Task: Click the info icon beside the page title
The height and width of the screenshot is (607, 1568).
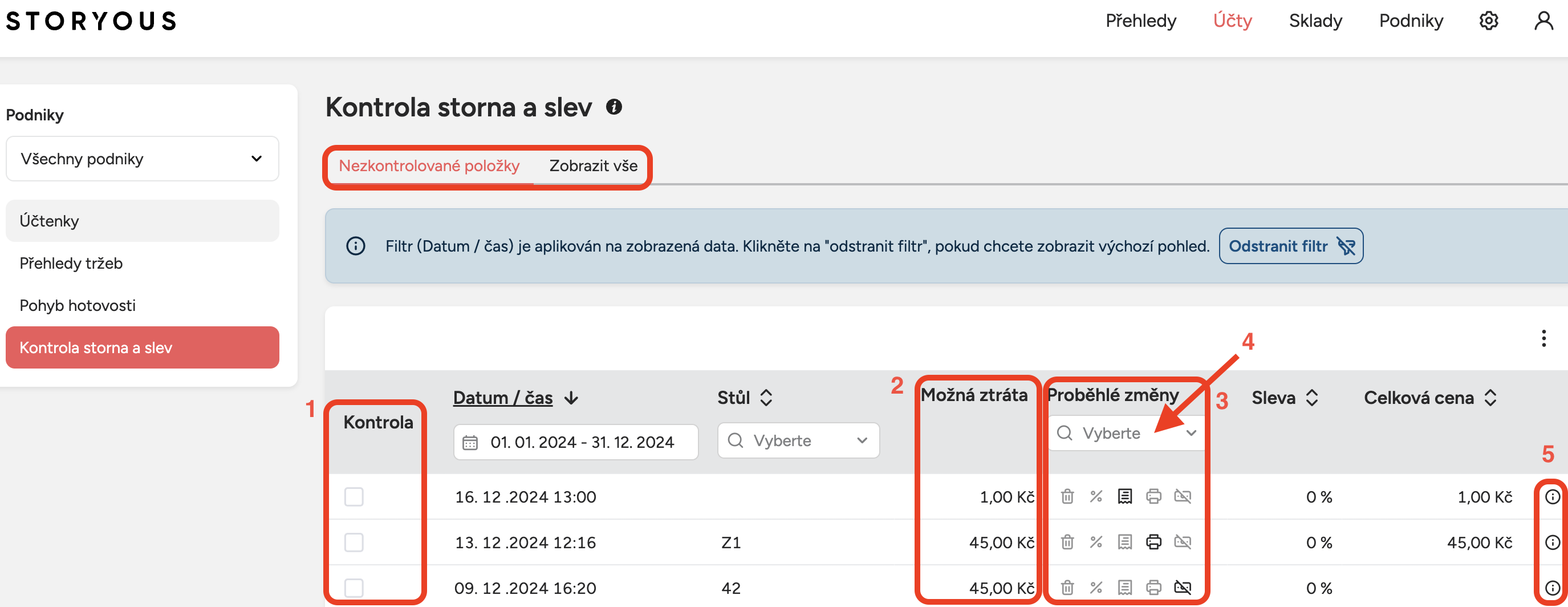Action: click(x=614, y=107)
